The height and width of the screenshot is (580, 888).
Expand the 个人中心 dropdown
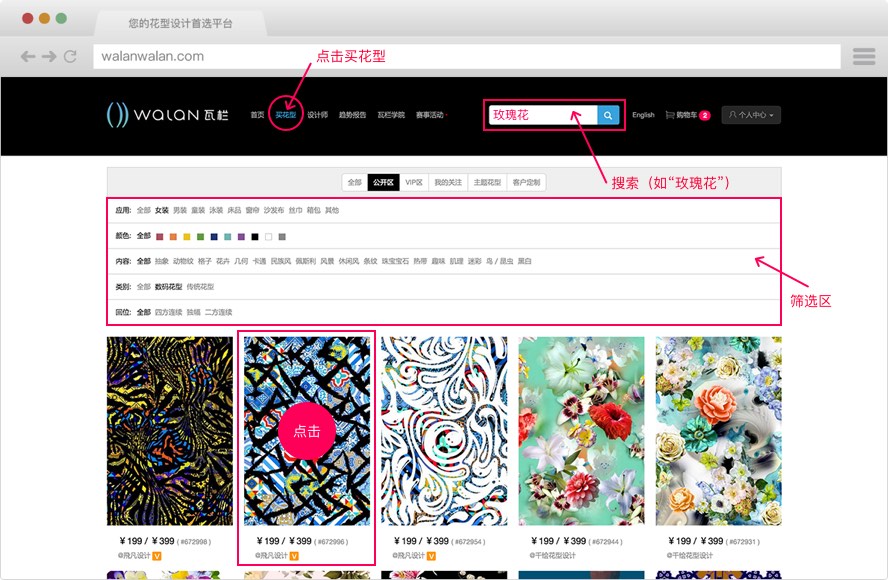tap(751, 115)
